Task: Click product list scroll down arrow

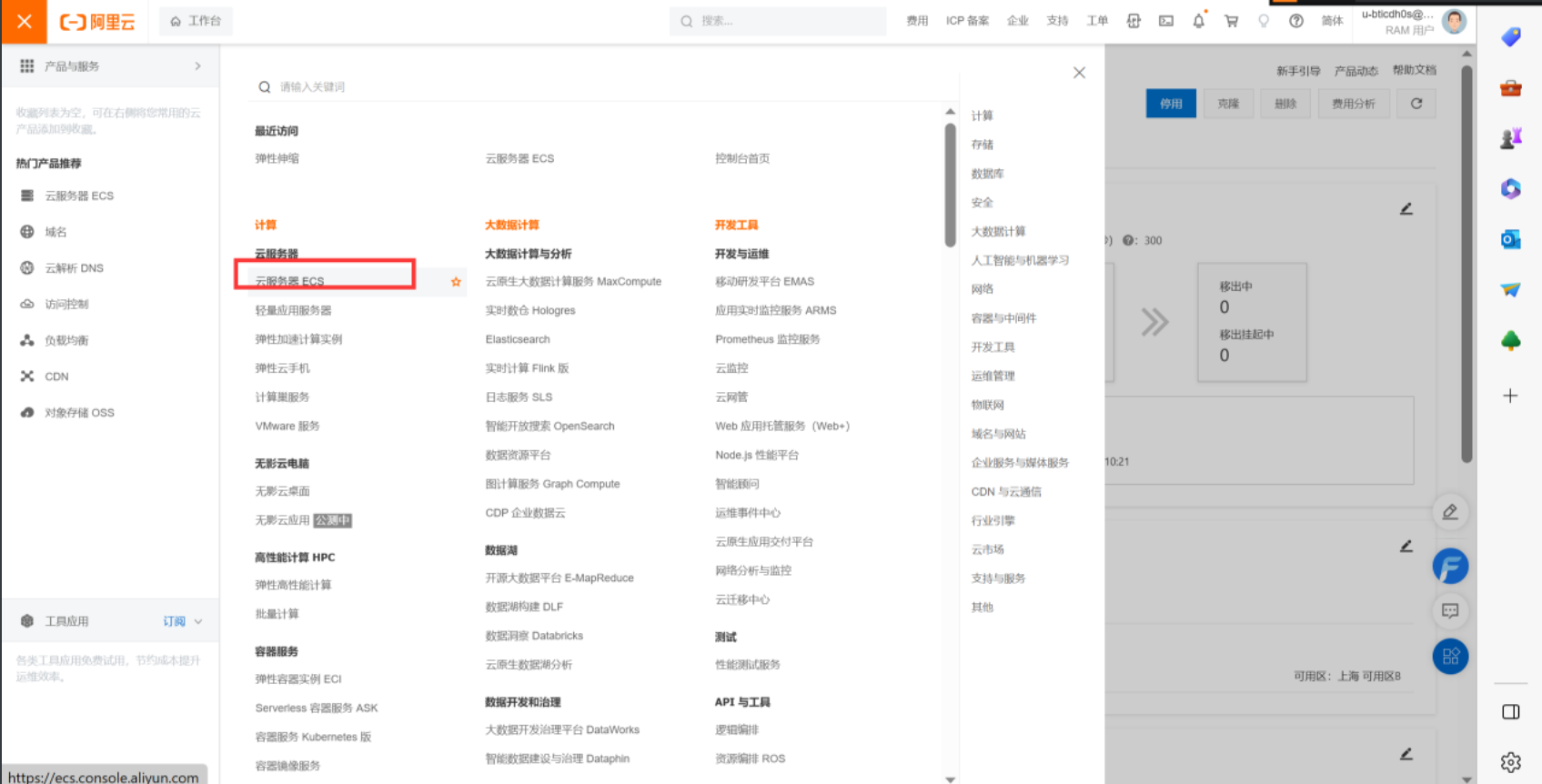Action: point(950,779)
